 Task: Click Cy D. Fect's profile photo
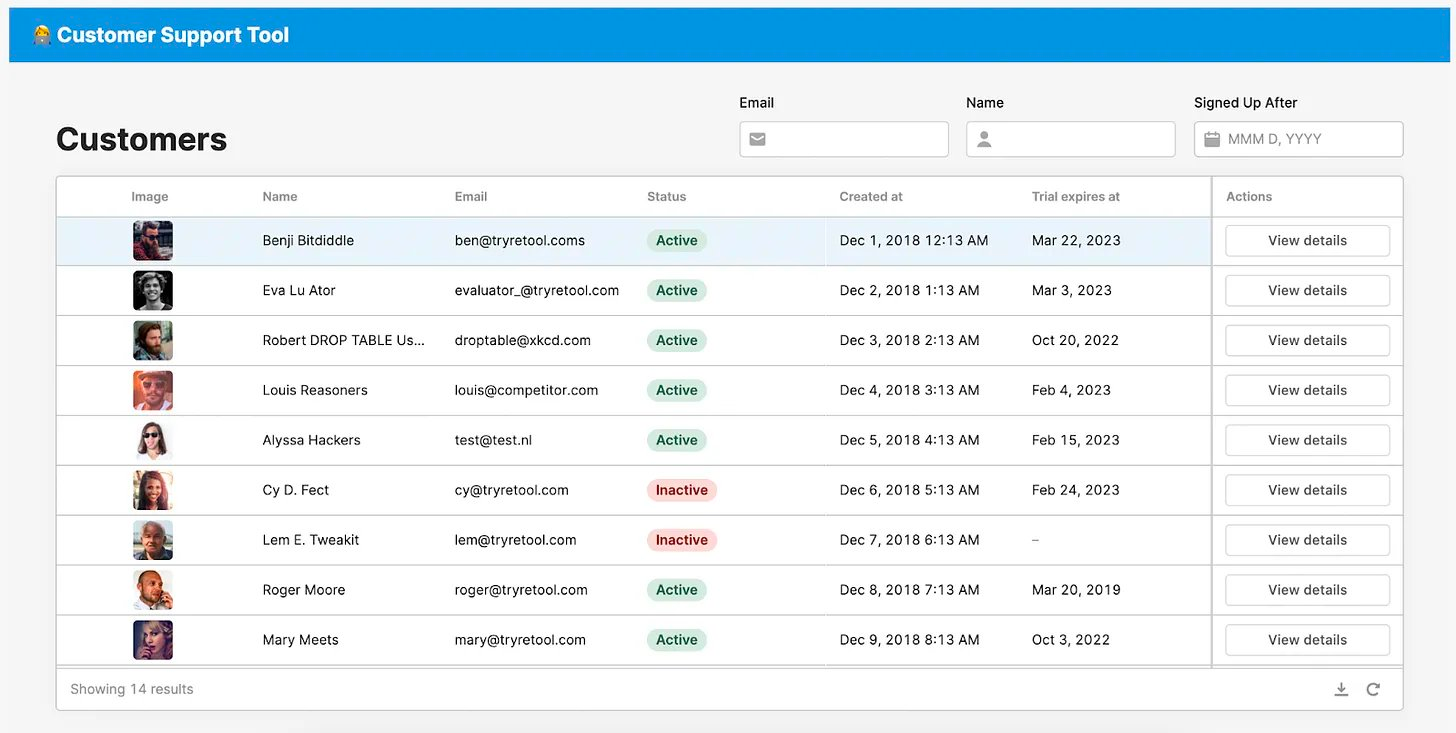[153, 491]
